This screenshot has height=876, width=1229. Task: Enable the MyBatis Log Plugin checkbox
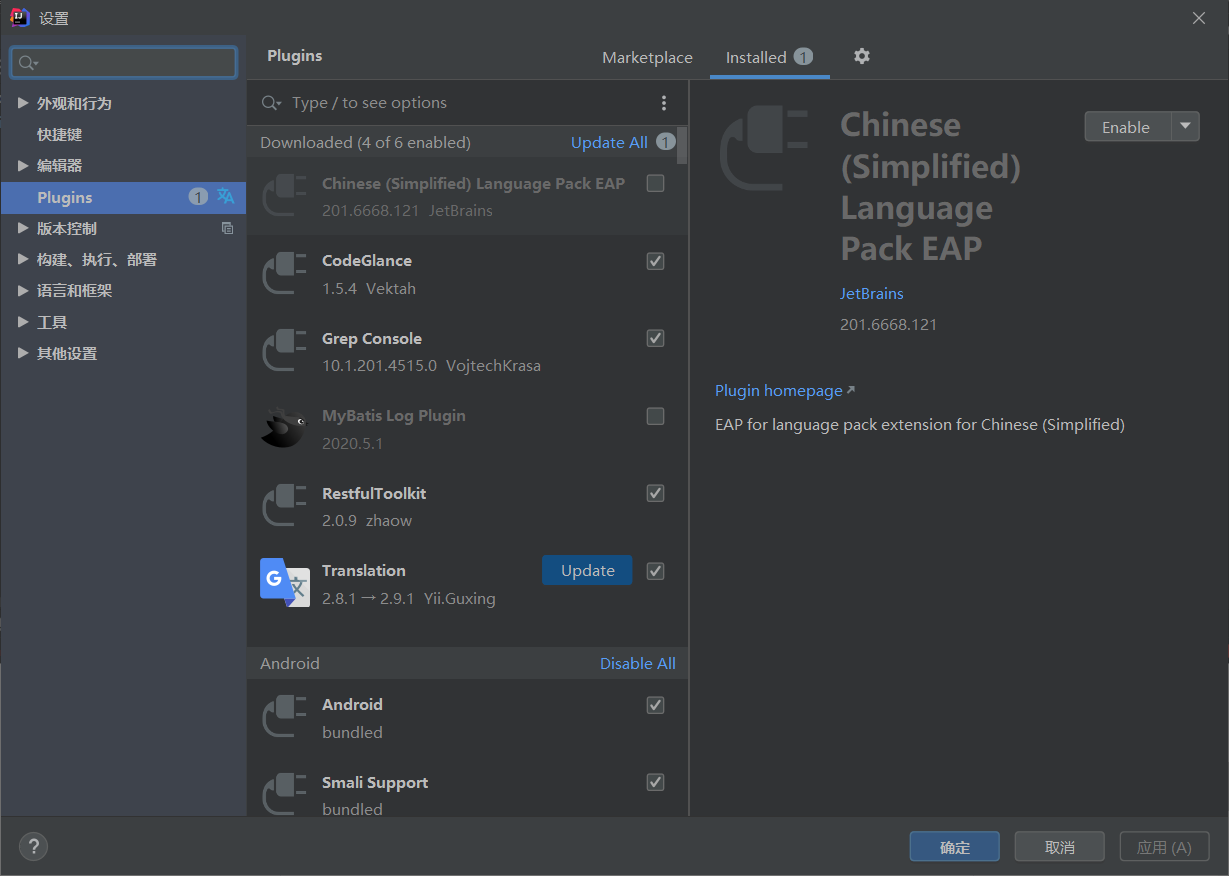coord(655,416)
